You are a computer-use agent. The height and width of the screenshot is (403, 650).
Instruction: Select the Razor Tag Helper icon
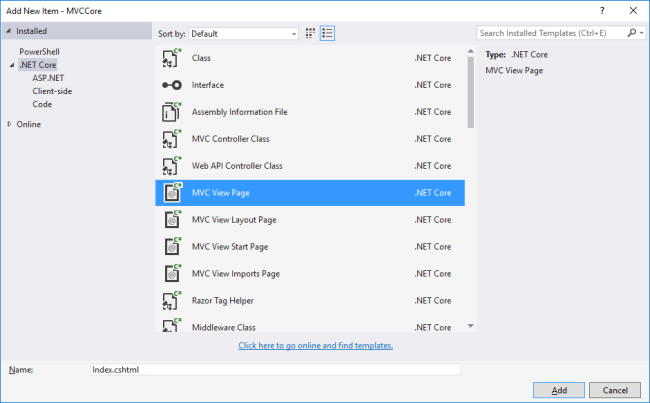tap(170, 300)
